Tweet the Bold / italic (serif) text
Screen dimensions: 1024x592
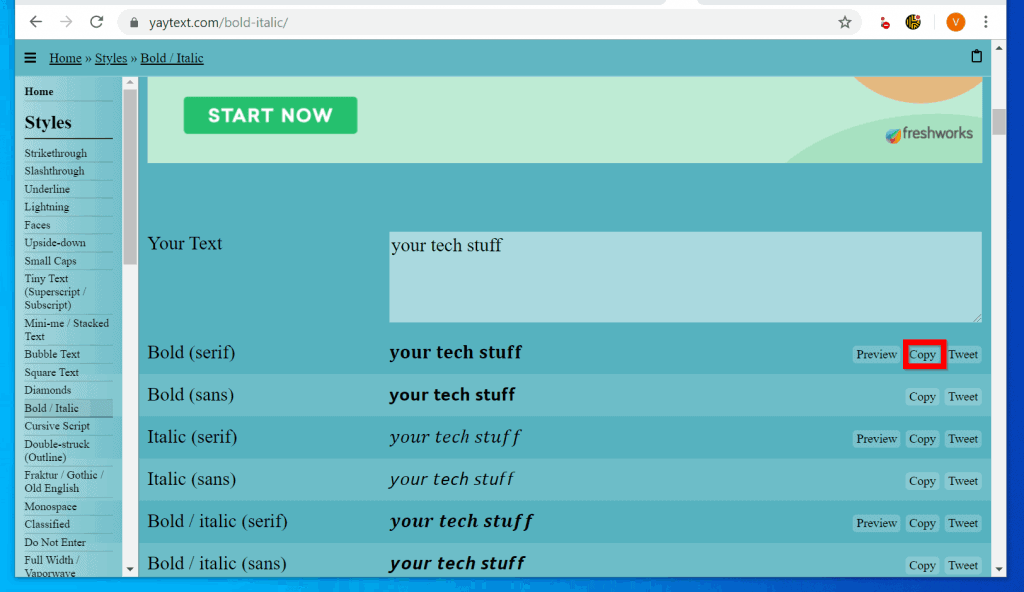point(963,523)
